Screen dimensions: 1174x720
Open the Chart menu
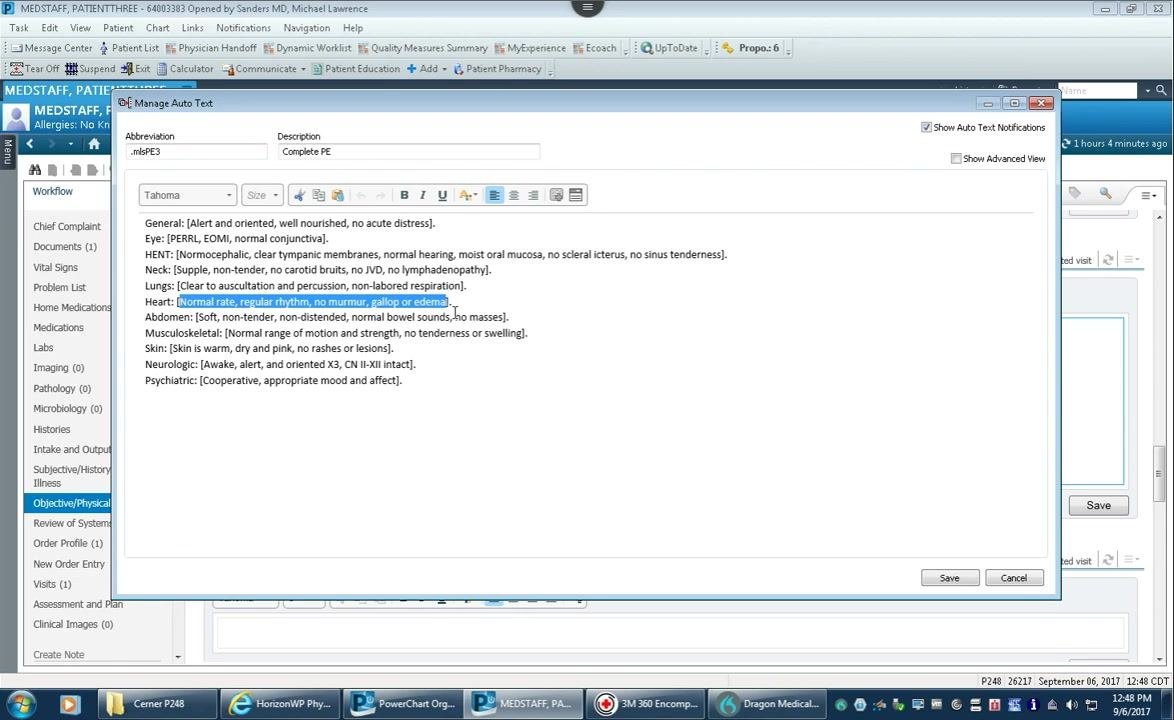157,28
